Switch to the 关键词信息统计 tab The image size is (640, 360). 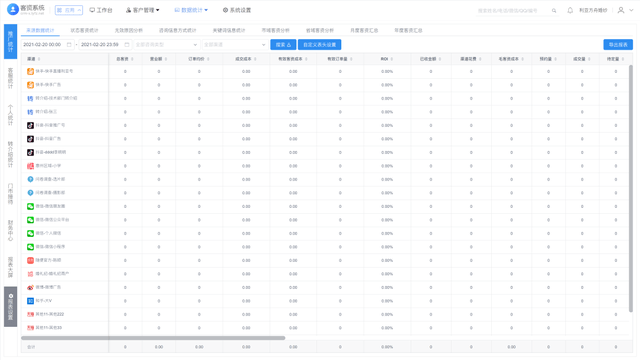click(229, 30)
